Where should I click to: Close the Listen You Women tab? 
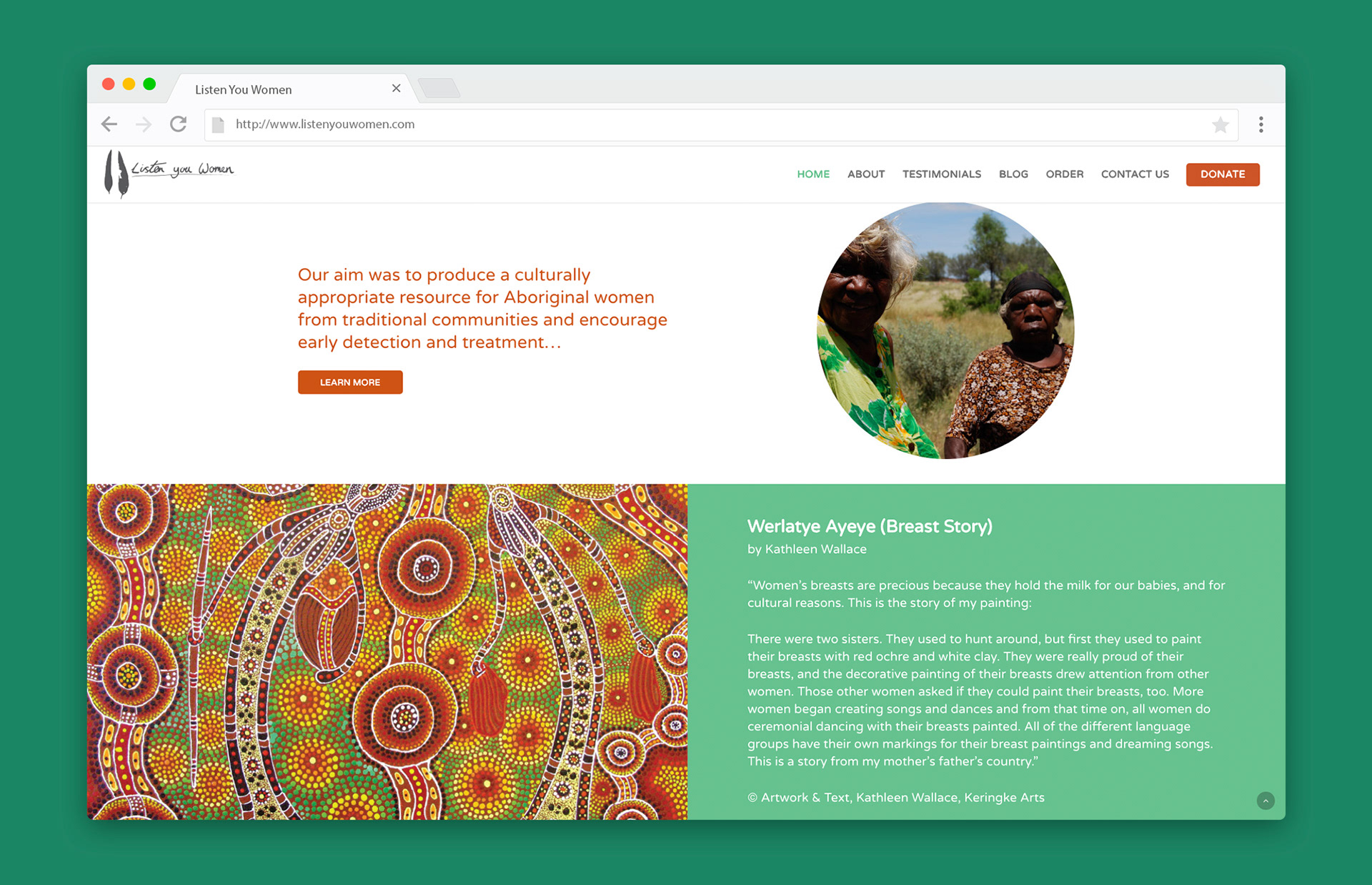point(396,89)
